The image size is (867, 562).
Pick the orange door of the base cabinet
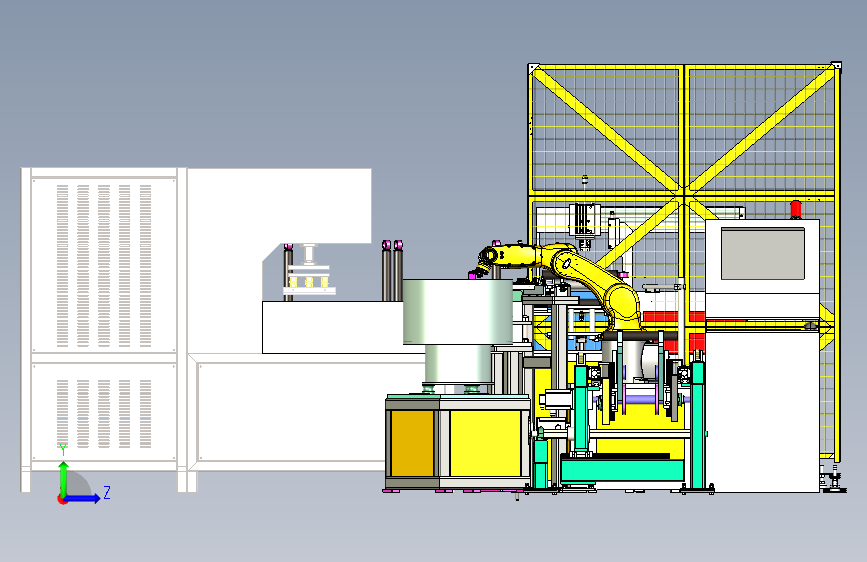pyautogui.click(x=412, y=443)
